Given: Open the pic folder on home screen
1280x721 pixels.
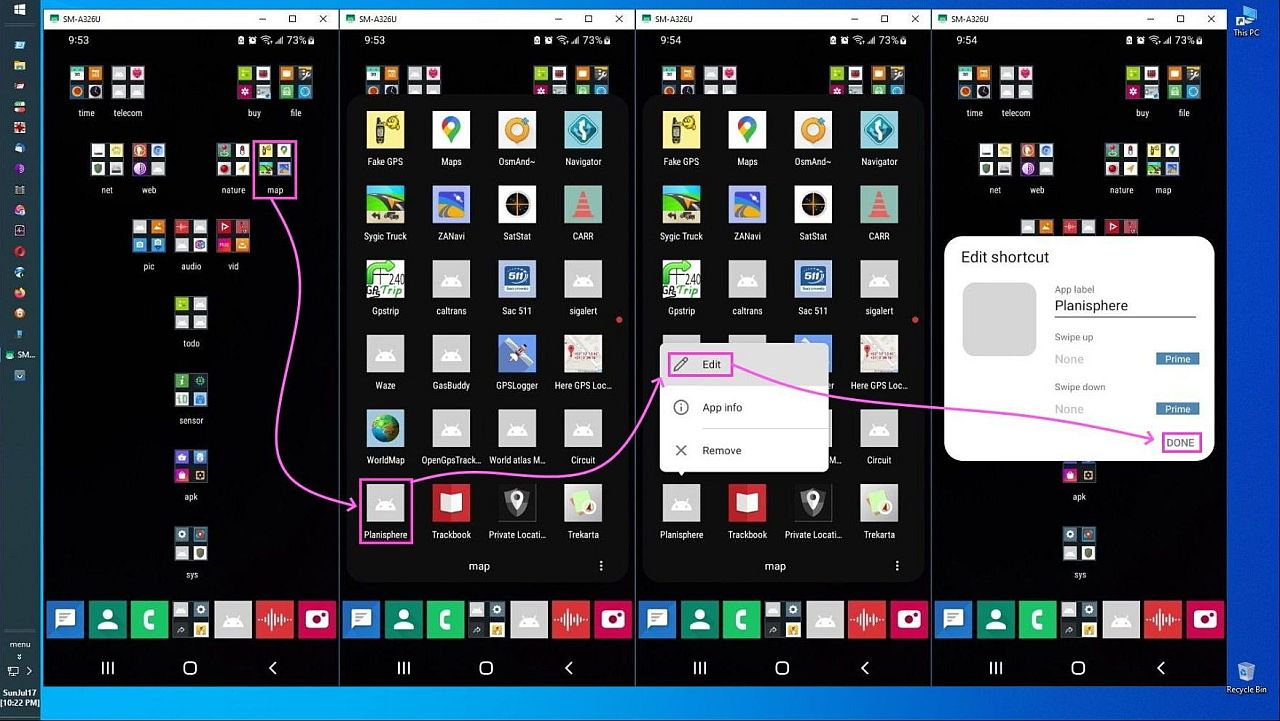Looking at the screenshot, I should tap(149, 236).
